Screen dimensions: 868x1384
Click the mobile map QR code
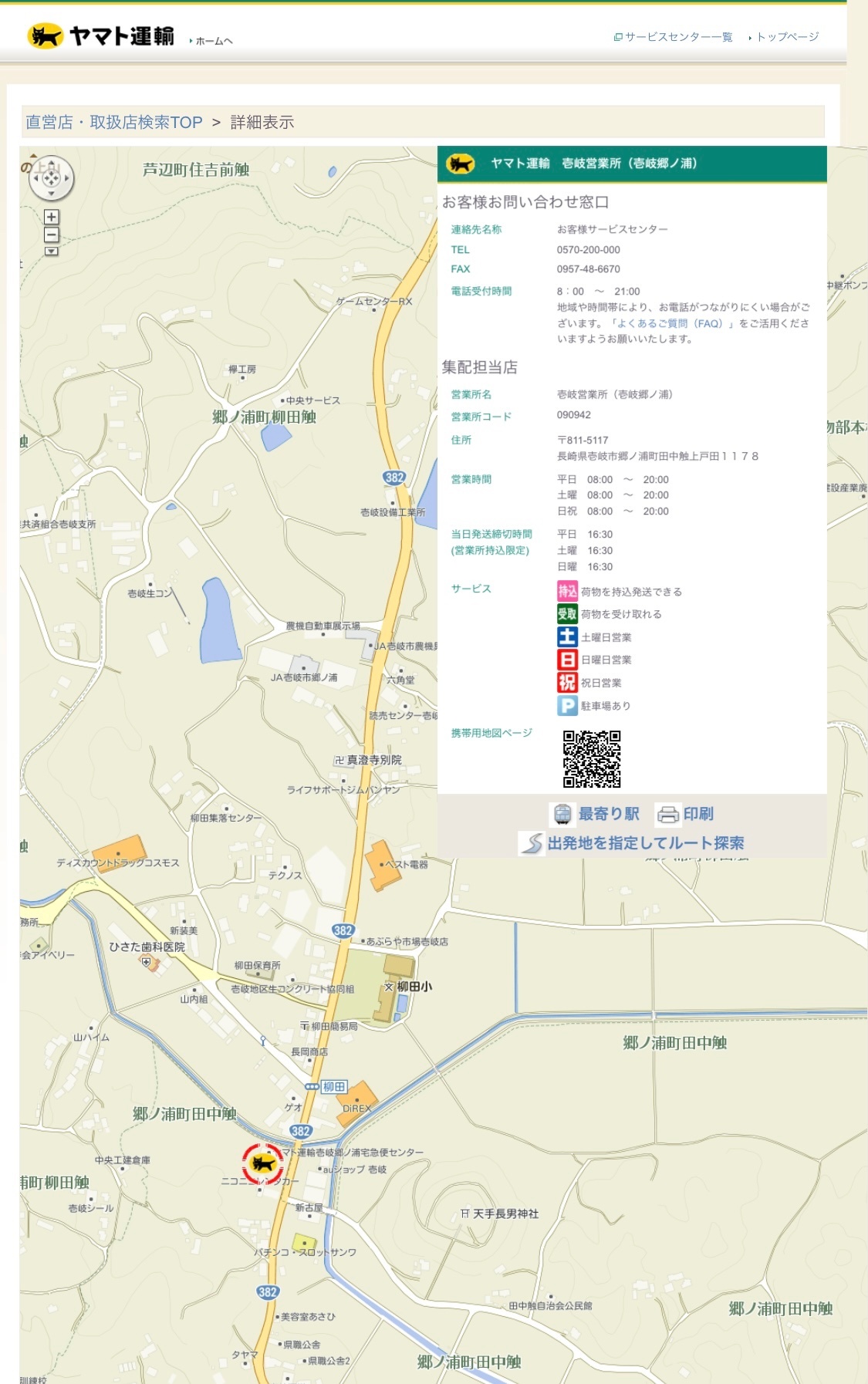592,759
